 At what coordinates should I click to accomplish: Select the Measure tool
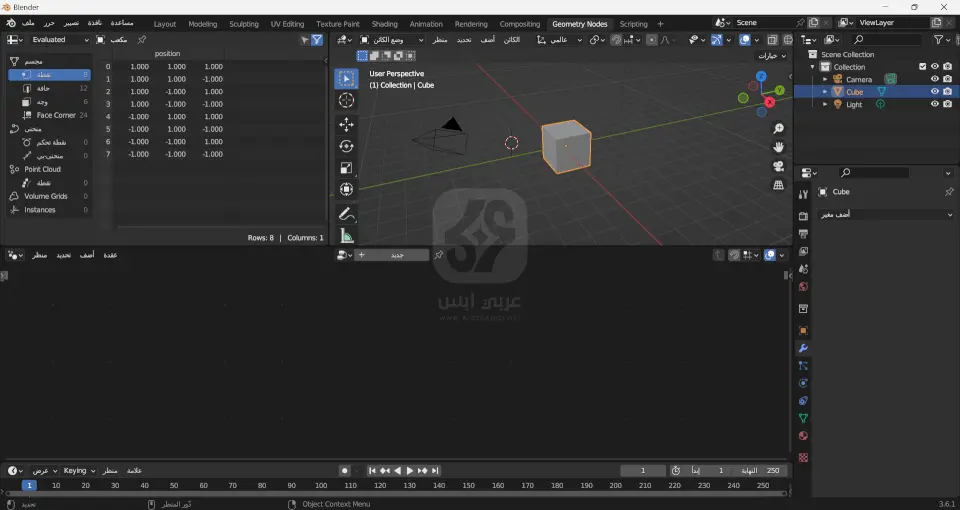click(346, 236)
